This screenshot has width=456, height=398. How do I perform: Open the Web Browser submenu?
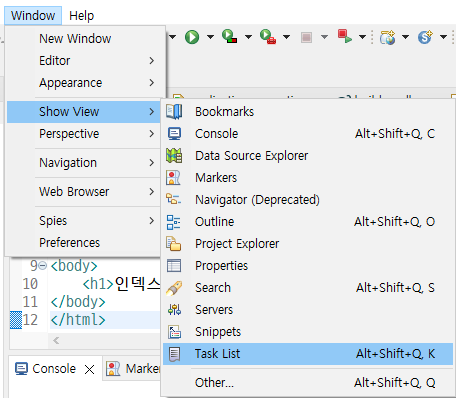click(x=84, y=192)
